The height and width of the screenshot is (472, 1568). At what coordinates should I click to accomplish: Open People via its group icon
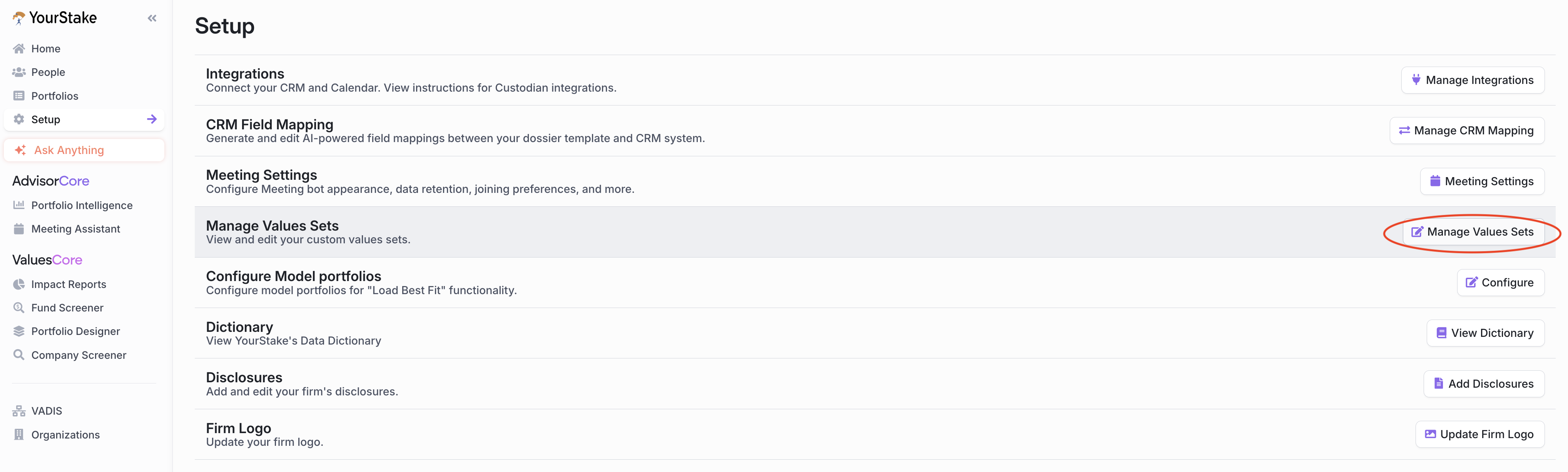coord(19,72)
